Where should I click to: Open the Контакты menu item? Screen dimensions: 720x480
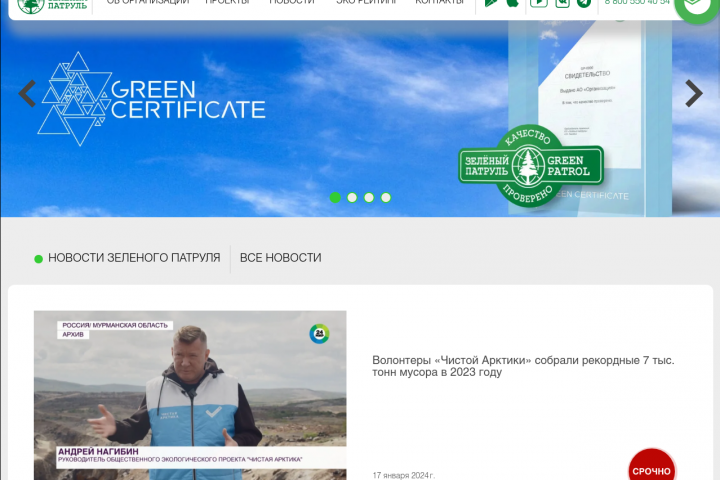[439, 2]
